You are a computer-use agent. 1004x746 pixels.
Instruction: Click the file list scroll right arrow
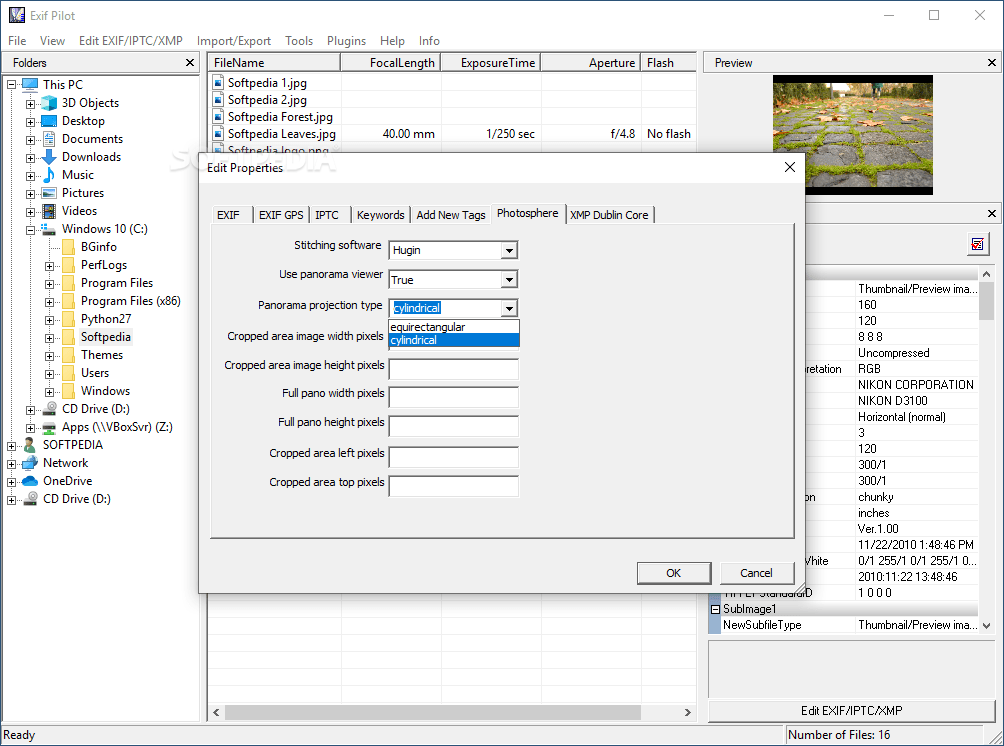688,712
